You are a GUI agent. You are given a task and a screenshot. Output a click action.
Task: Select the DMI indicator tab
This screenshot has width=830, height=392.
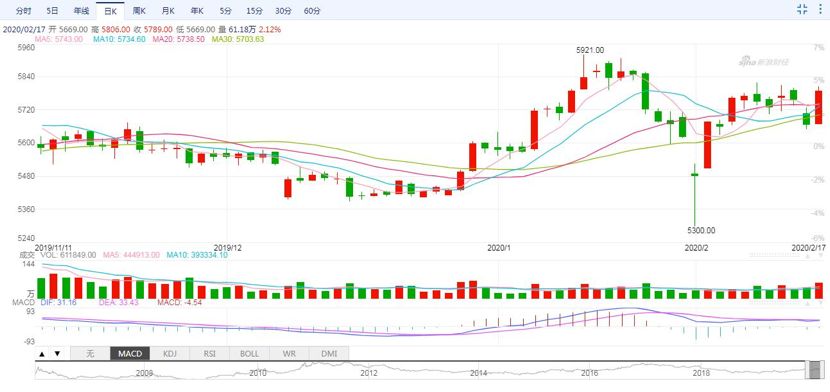329,353
